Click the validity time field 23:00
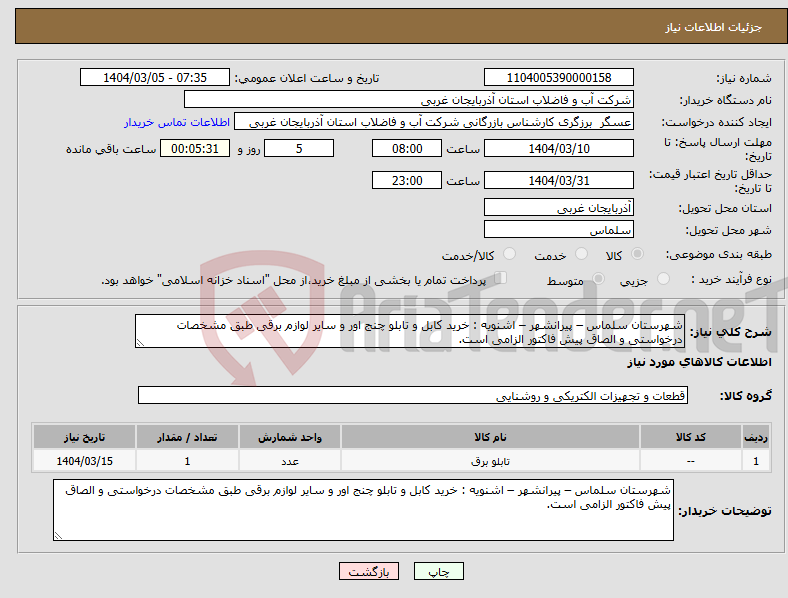The height and width of the screenshot is (598, 788). point(407,180)
